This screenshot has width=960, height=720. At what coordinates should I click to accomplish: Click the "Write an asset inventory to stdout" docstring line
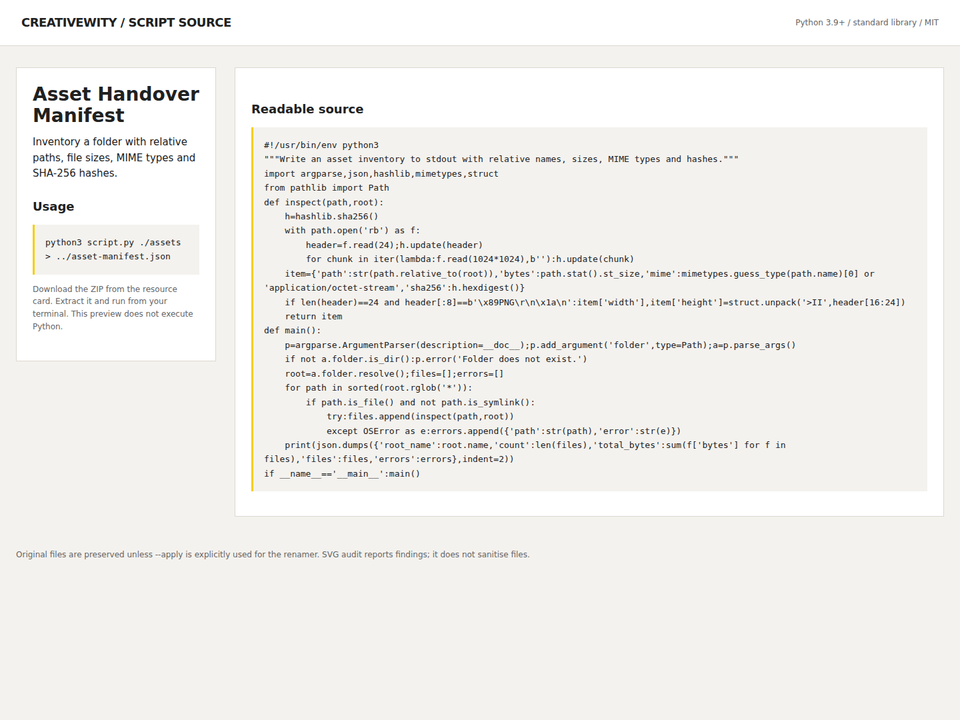501,159
